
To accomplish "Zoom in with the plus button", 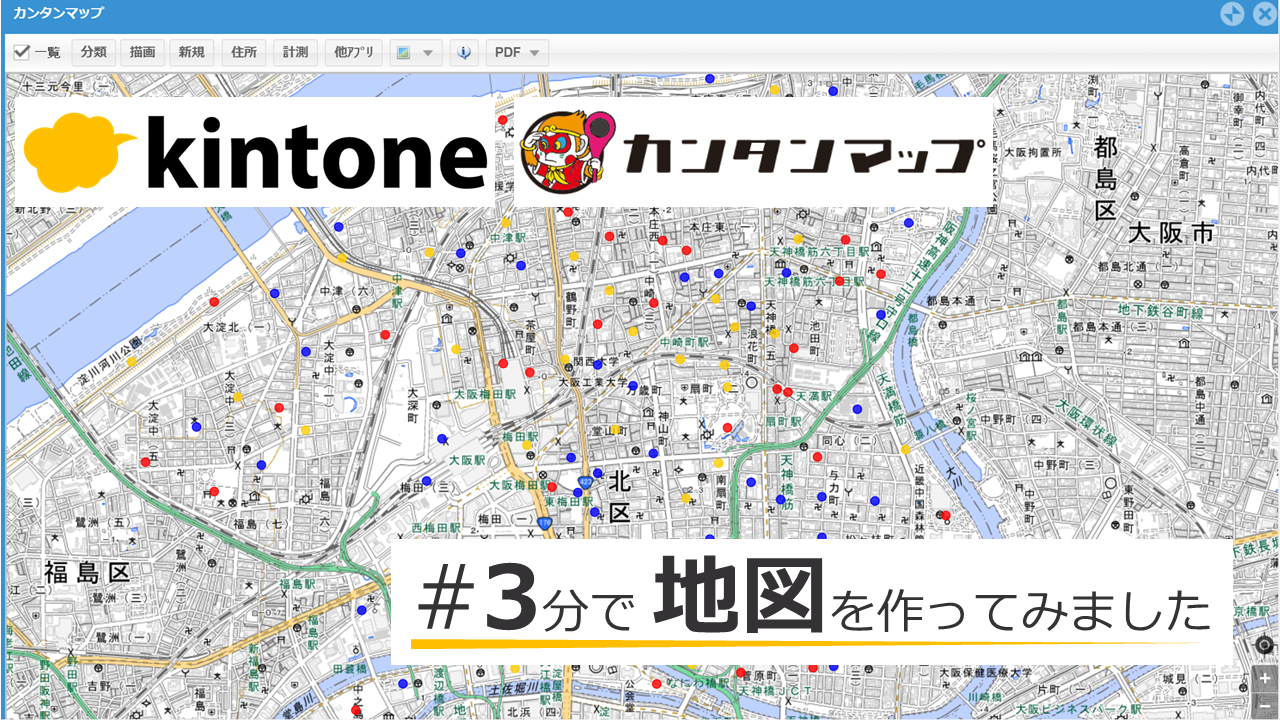I will [1265, 678].
